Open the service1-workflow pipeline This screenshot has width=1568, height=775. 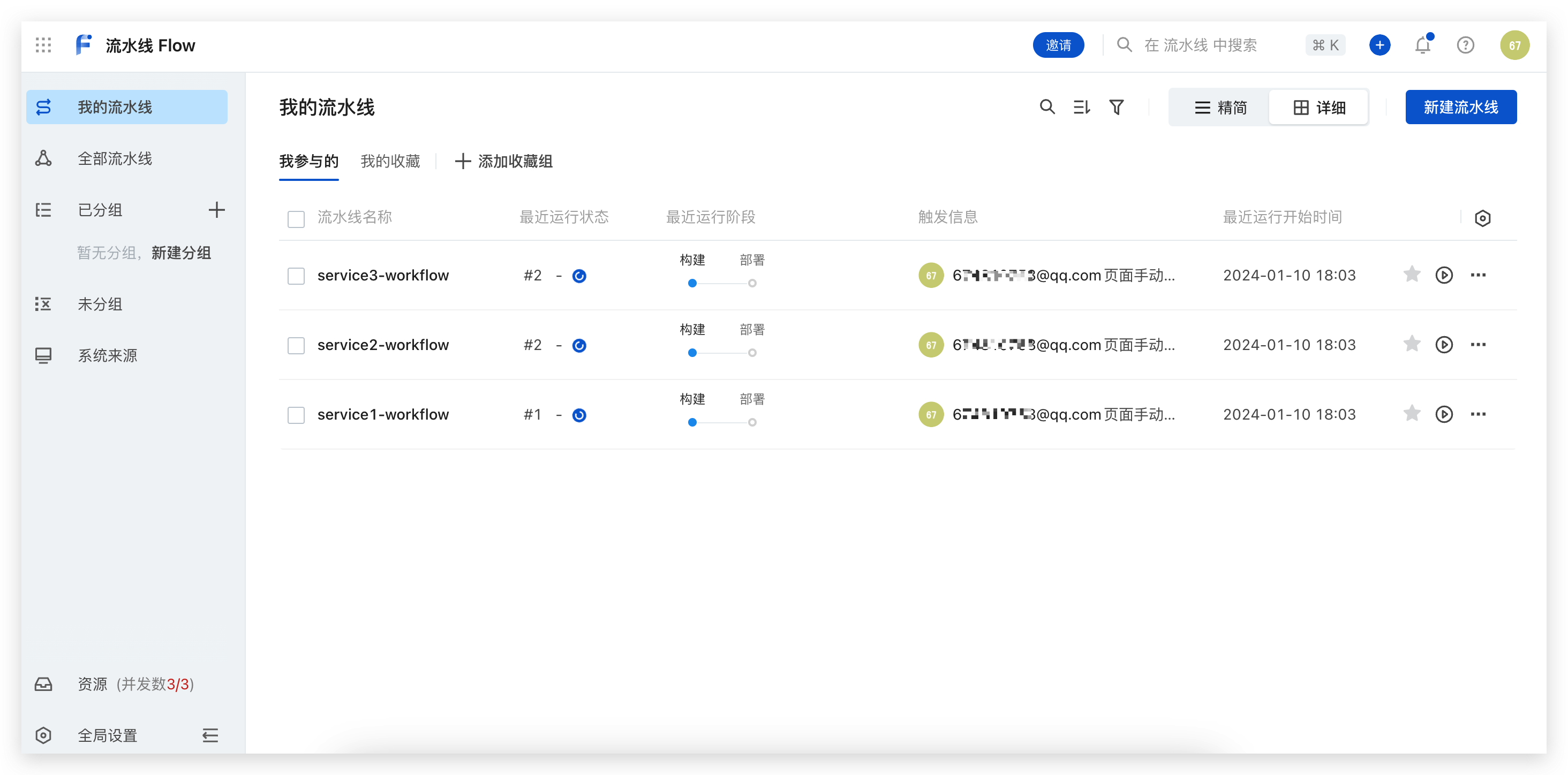(383, 414)
